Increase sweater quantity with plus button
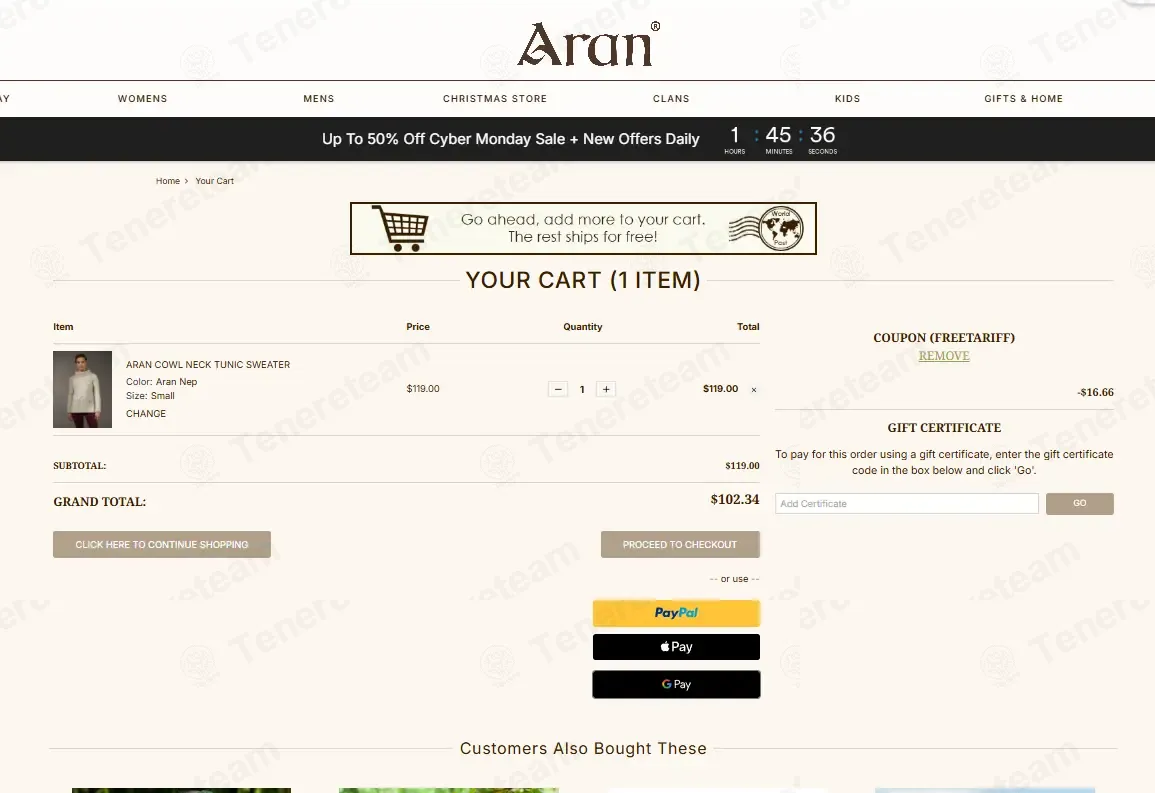The height and width of the screenshot is (793, 1155). click(606, 390)
